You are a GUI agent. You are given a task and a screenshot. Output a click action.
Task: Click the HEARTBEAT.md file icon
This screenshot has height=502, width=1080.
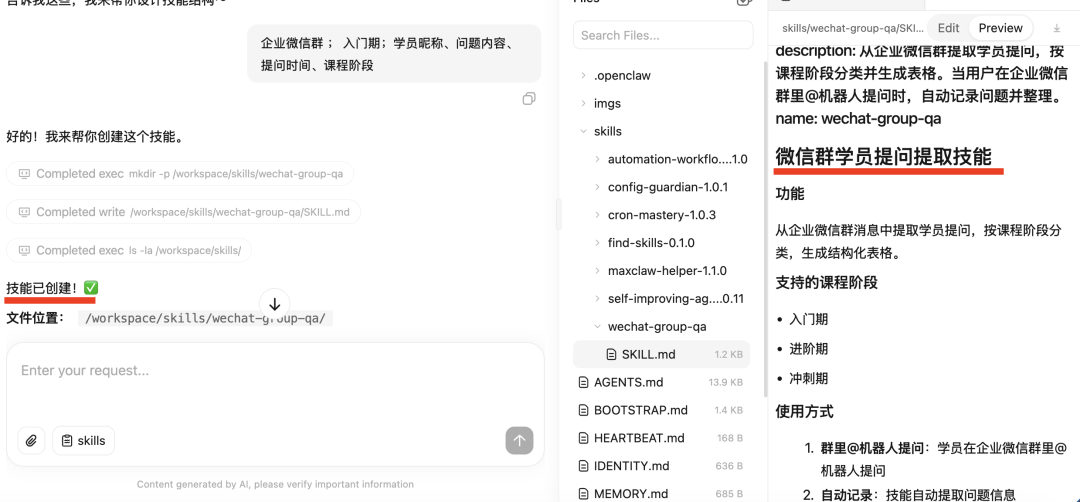(583, 438)
